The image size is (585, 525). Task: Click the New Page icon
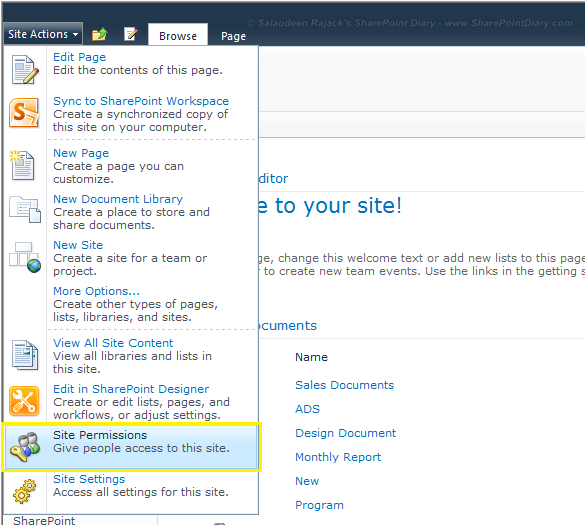(22, 165)
